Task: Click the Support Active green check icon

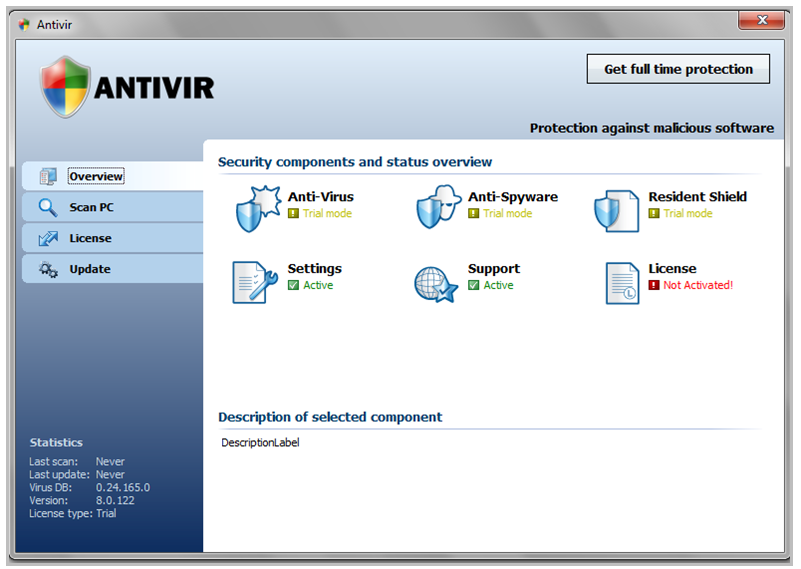Action: point(474,285)
